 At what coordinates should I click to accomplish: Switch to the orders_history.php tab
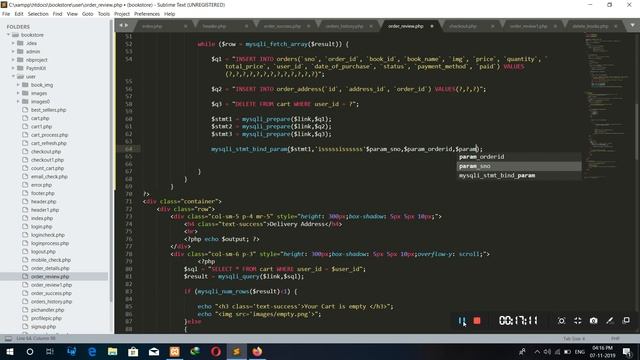344,26
